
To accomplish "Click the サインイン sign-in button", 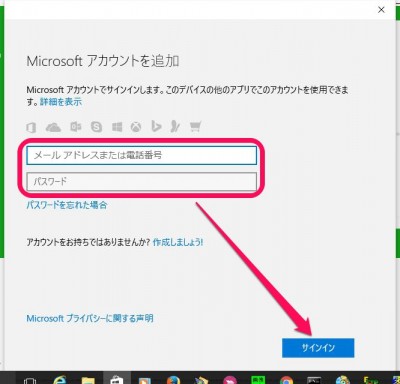I will 318,348.
